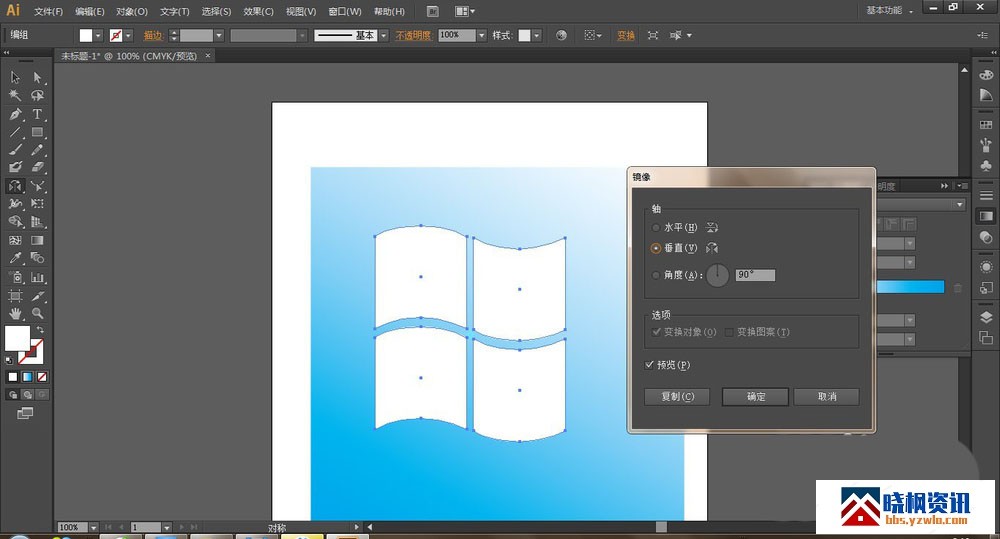Open the 窗口(W) menu
1000x539 pixels.
click(344, 11)
